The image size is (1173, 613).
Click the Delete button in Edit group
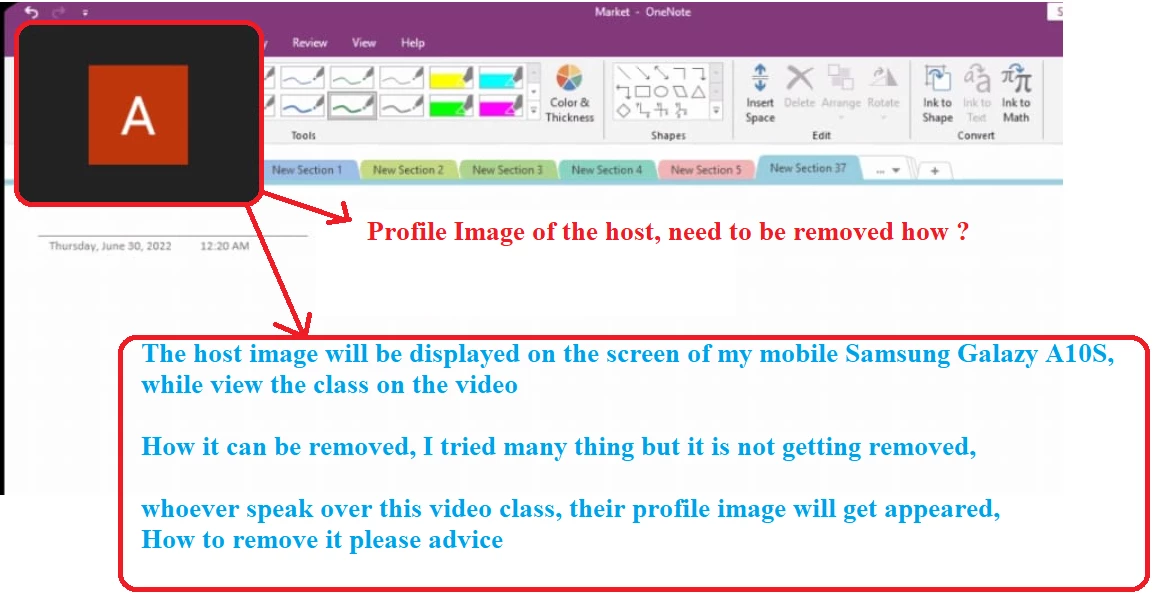800,88
